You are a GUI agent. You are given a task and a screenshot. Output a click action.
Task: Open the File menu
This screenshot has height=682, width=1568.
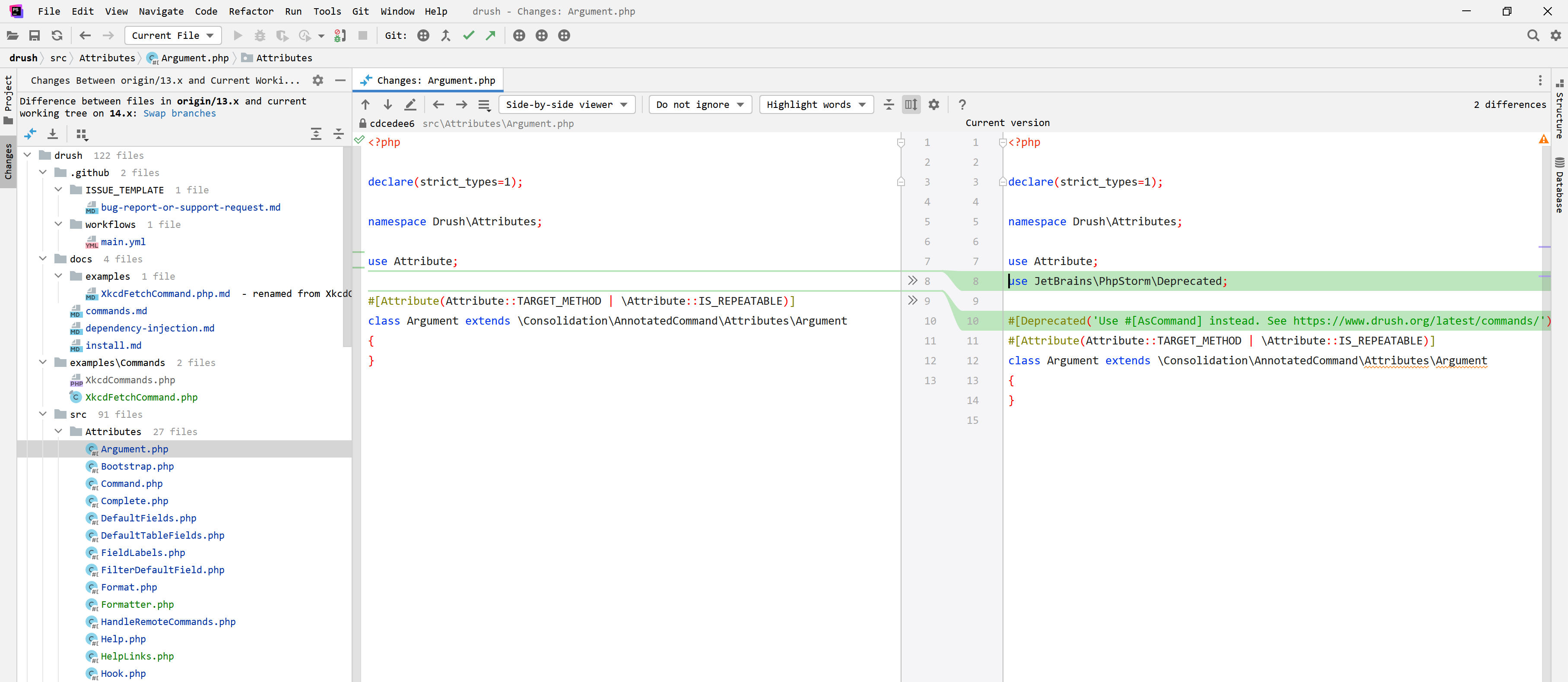[49, 11]
